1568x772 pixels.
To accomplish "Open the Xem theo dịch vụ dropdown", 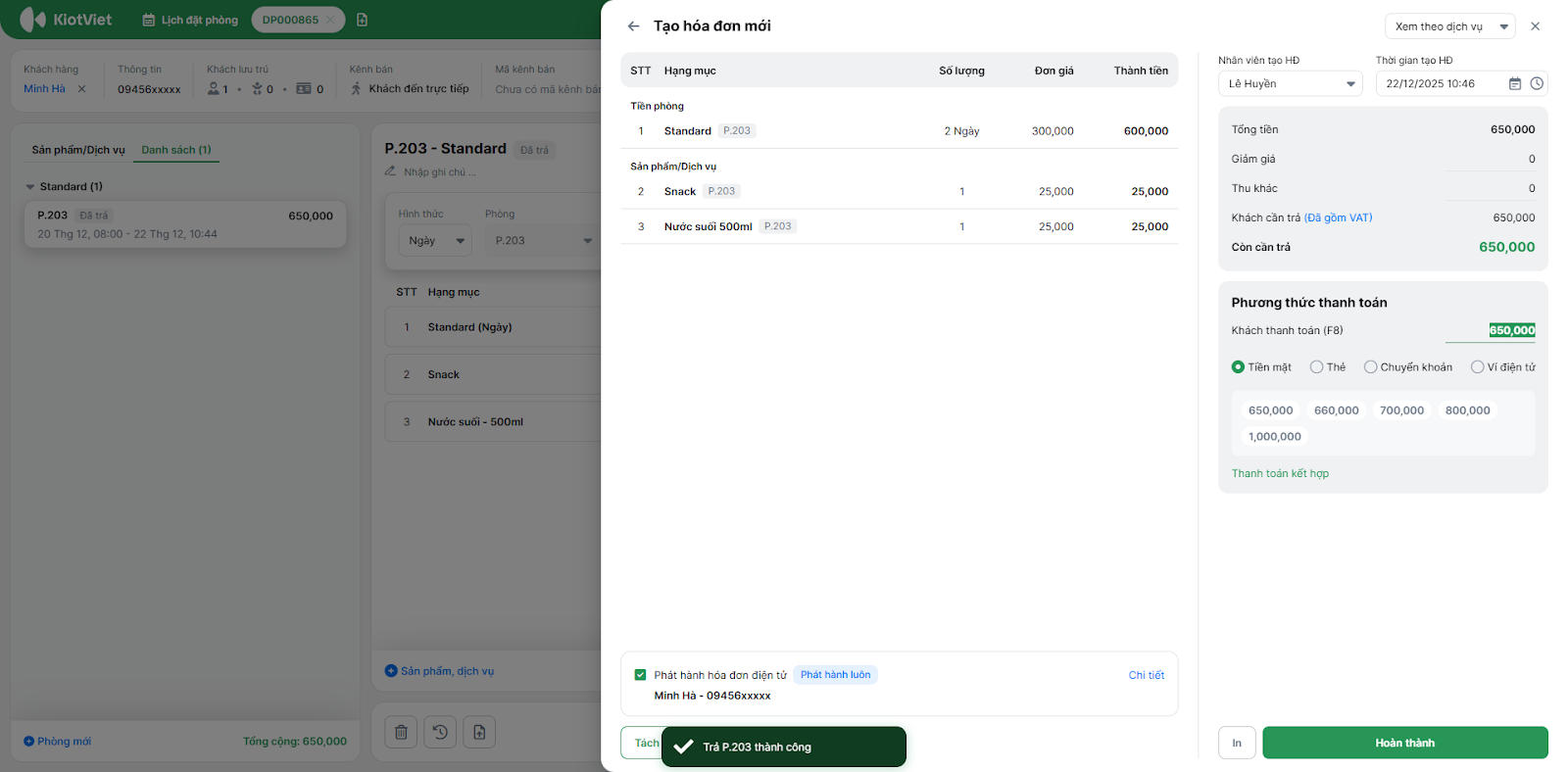I will [x=1448, y=26].
